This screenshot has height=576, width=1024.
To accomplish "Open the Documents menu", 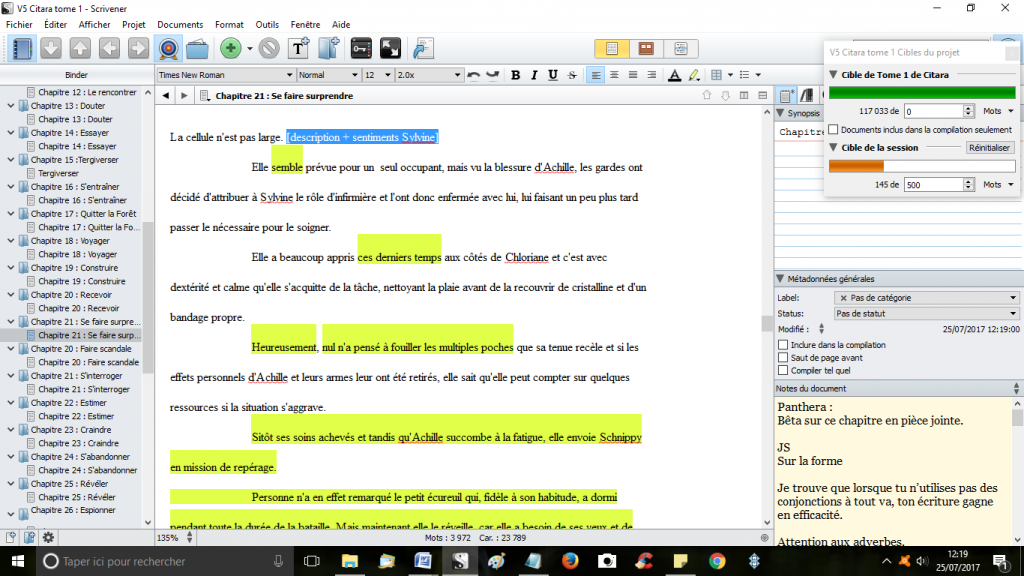I will 180,24.
